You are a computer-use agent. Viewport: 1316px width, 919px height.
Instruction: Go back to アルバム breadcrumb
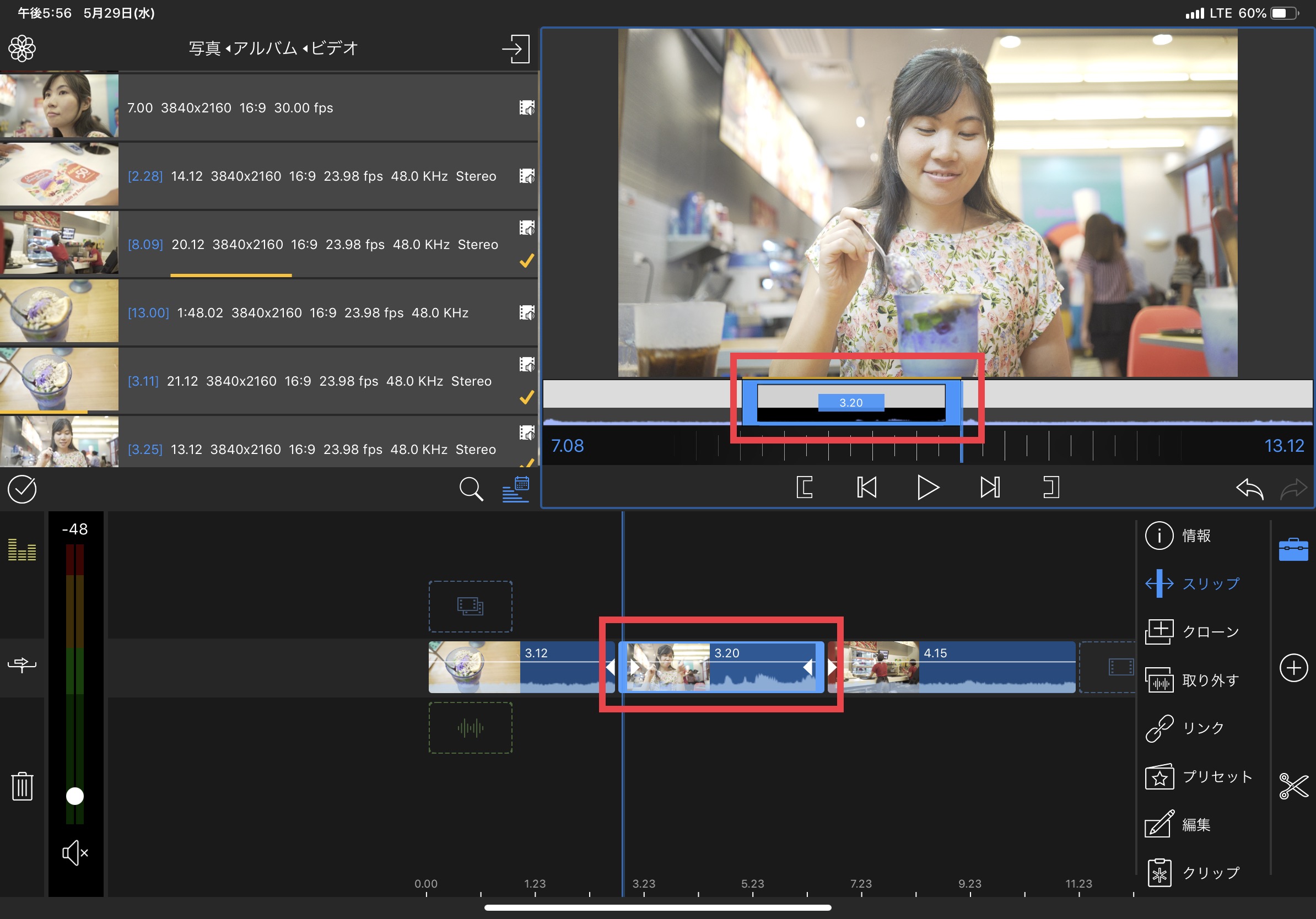[x=265, y=48]
